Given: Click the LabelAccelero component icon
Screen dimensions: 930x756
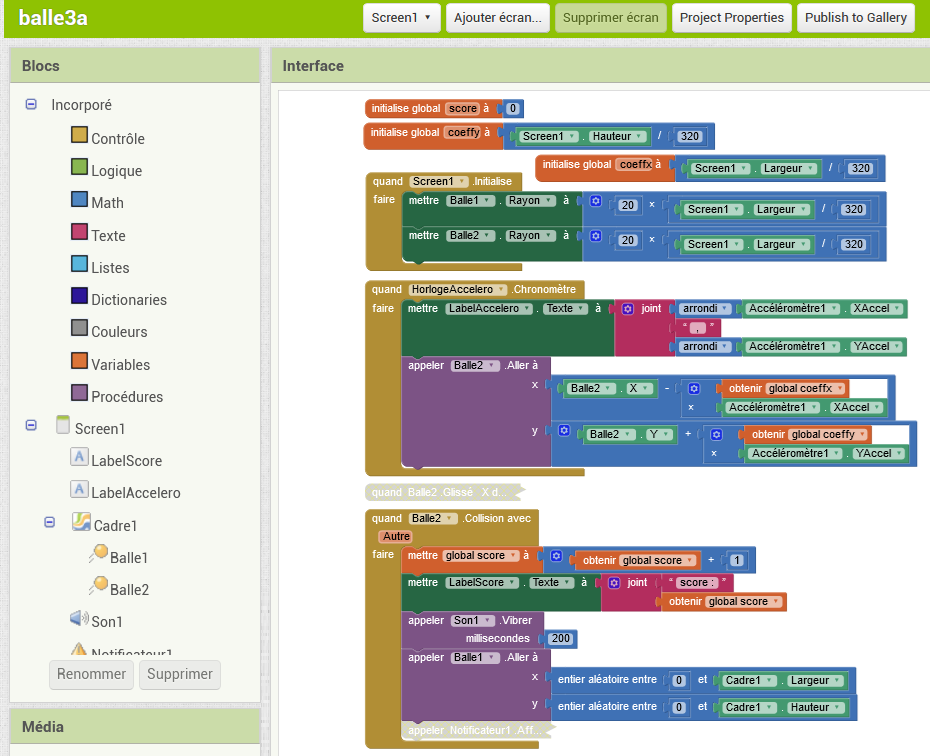Looking at the screenshot, I should 79,489.
